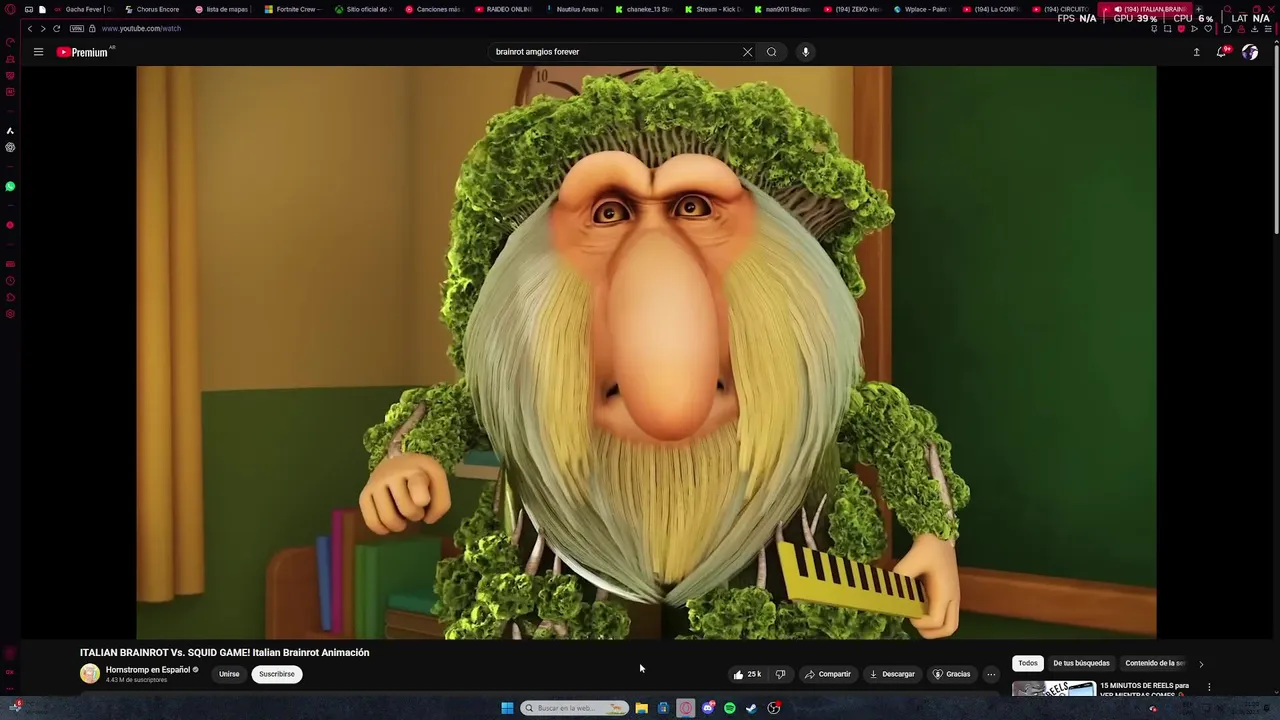Open File Explorer from the taskbar

(641, 708)
